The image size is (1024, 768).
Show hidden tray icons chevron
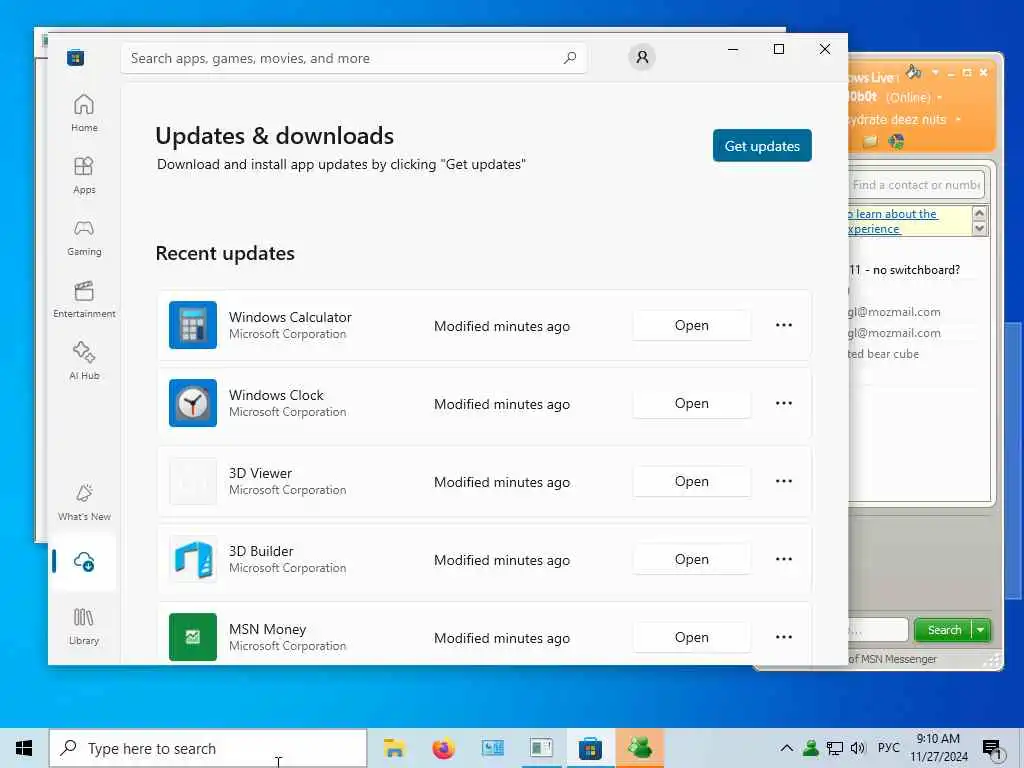coord(787,748)
